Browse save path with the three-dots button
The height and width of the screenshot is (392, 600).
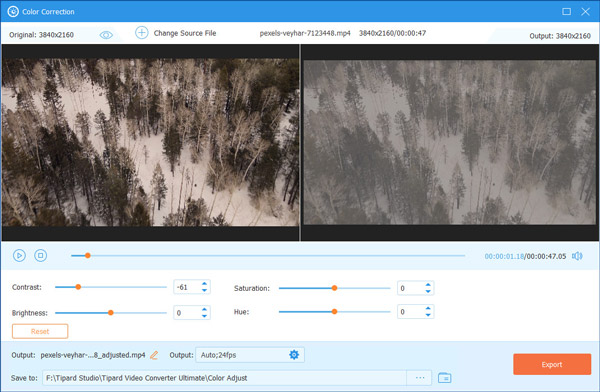tap(420, 378)
